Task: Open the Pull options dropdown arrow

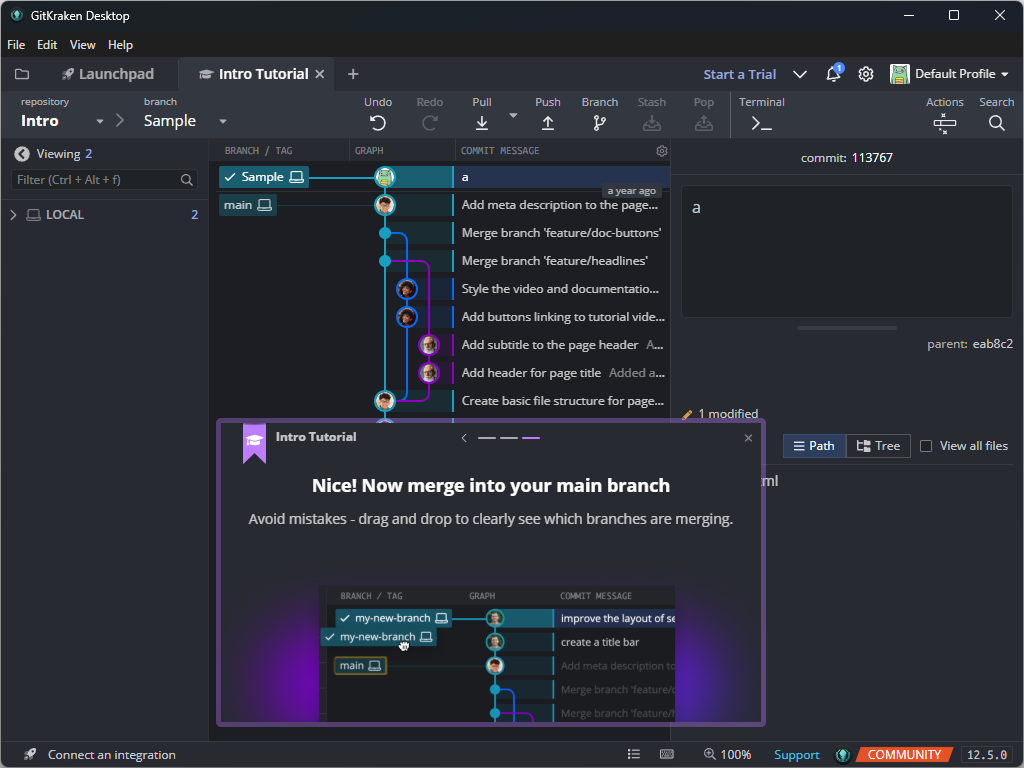Action: coord(513,116)
